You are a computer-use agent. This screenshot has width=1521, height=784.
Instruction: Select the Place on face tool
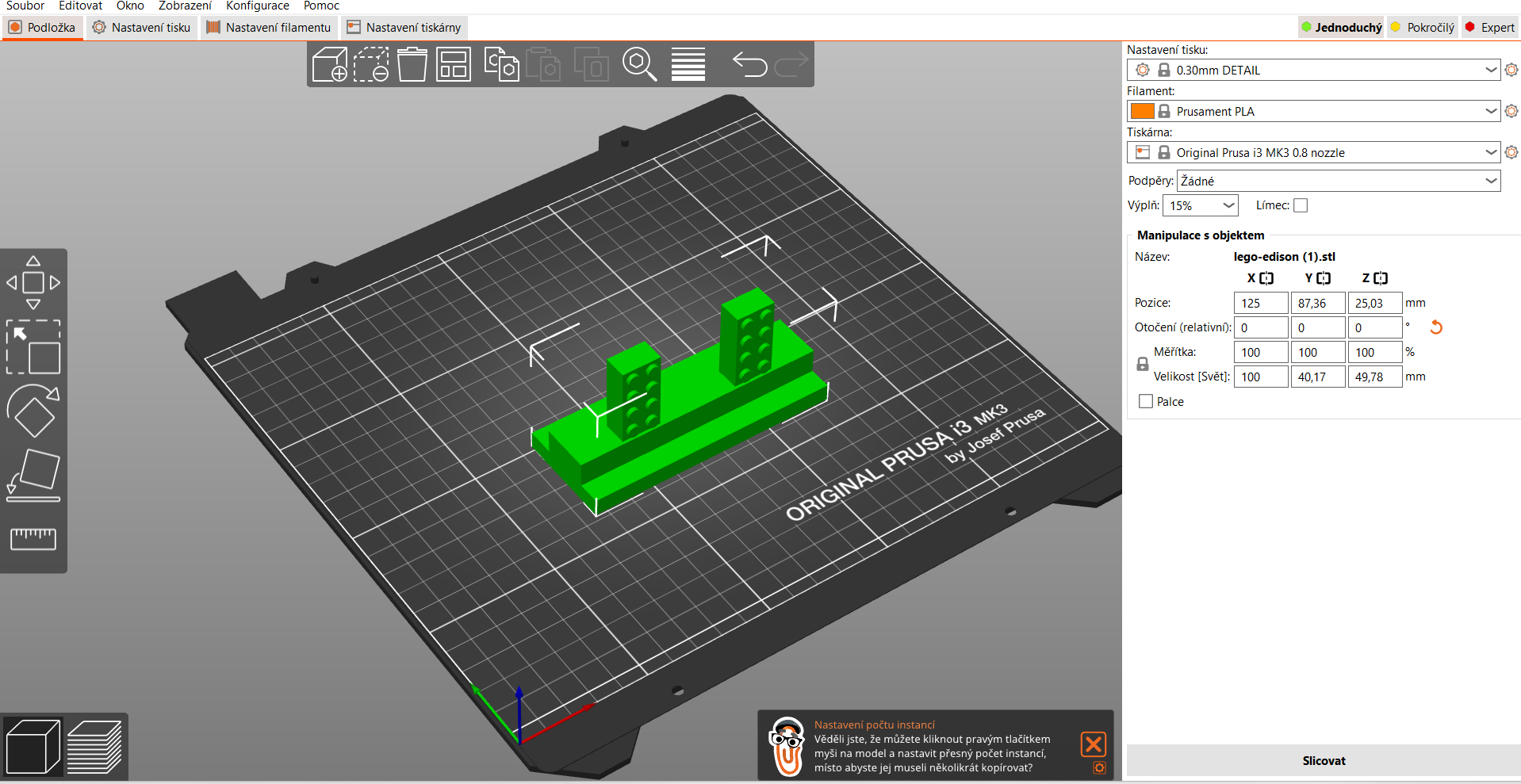click(33, 476)
